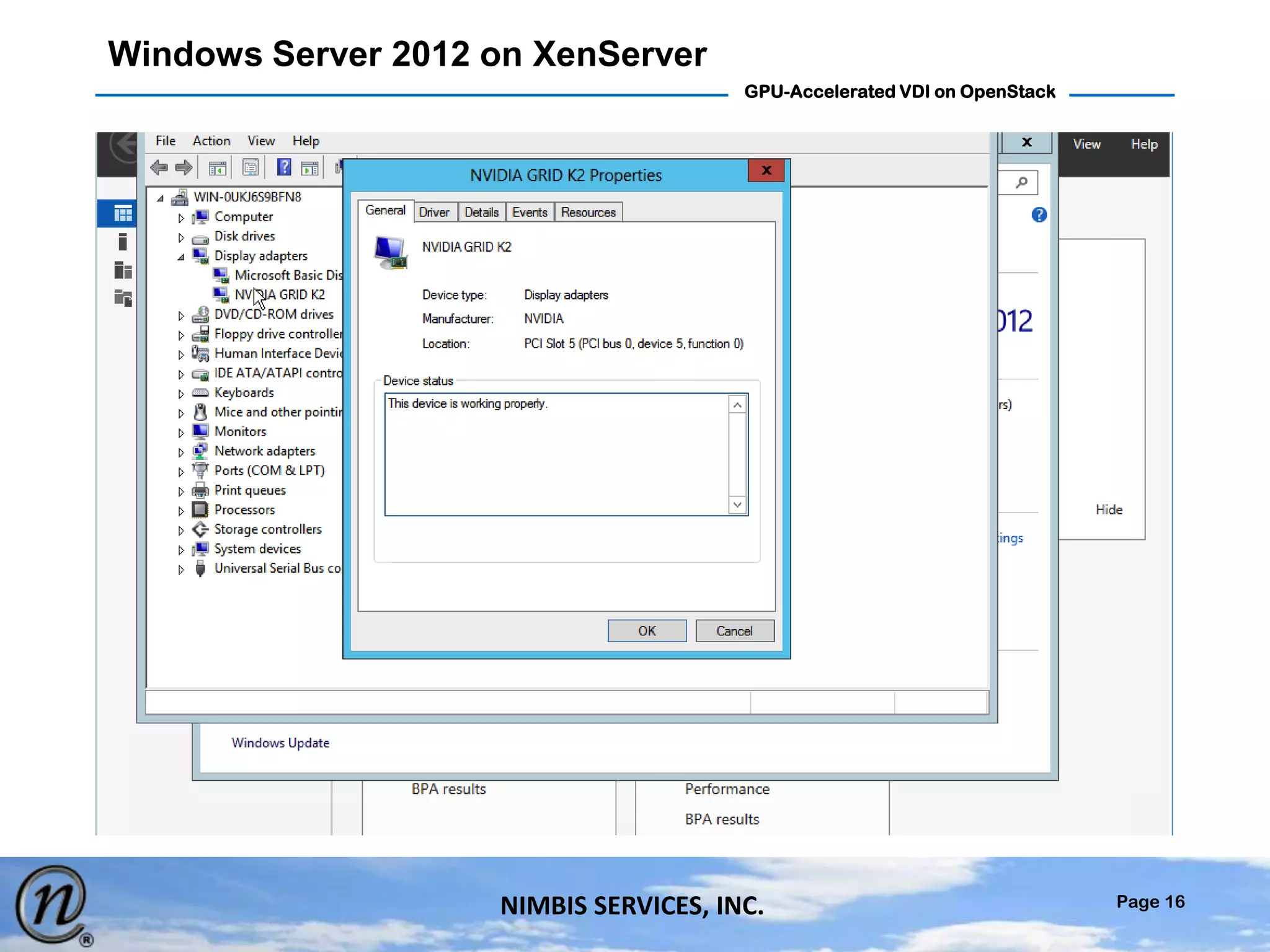
Task: Click the Network adapters icon
Action: [x=200, y=451]
